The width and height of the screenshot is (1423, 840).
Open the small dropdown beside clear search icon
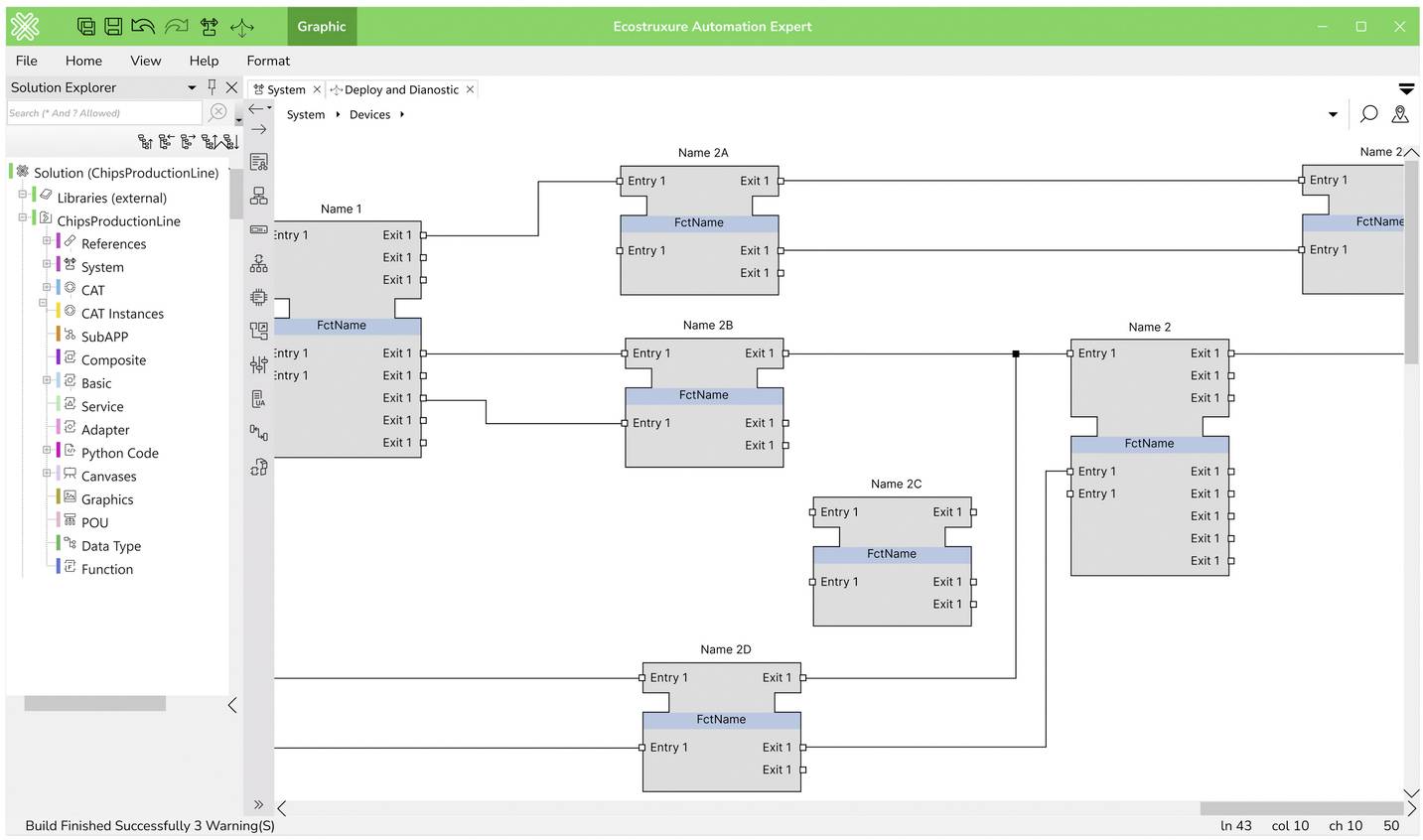(x=238, y=120)
